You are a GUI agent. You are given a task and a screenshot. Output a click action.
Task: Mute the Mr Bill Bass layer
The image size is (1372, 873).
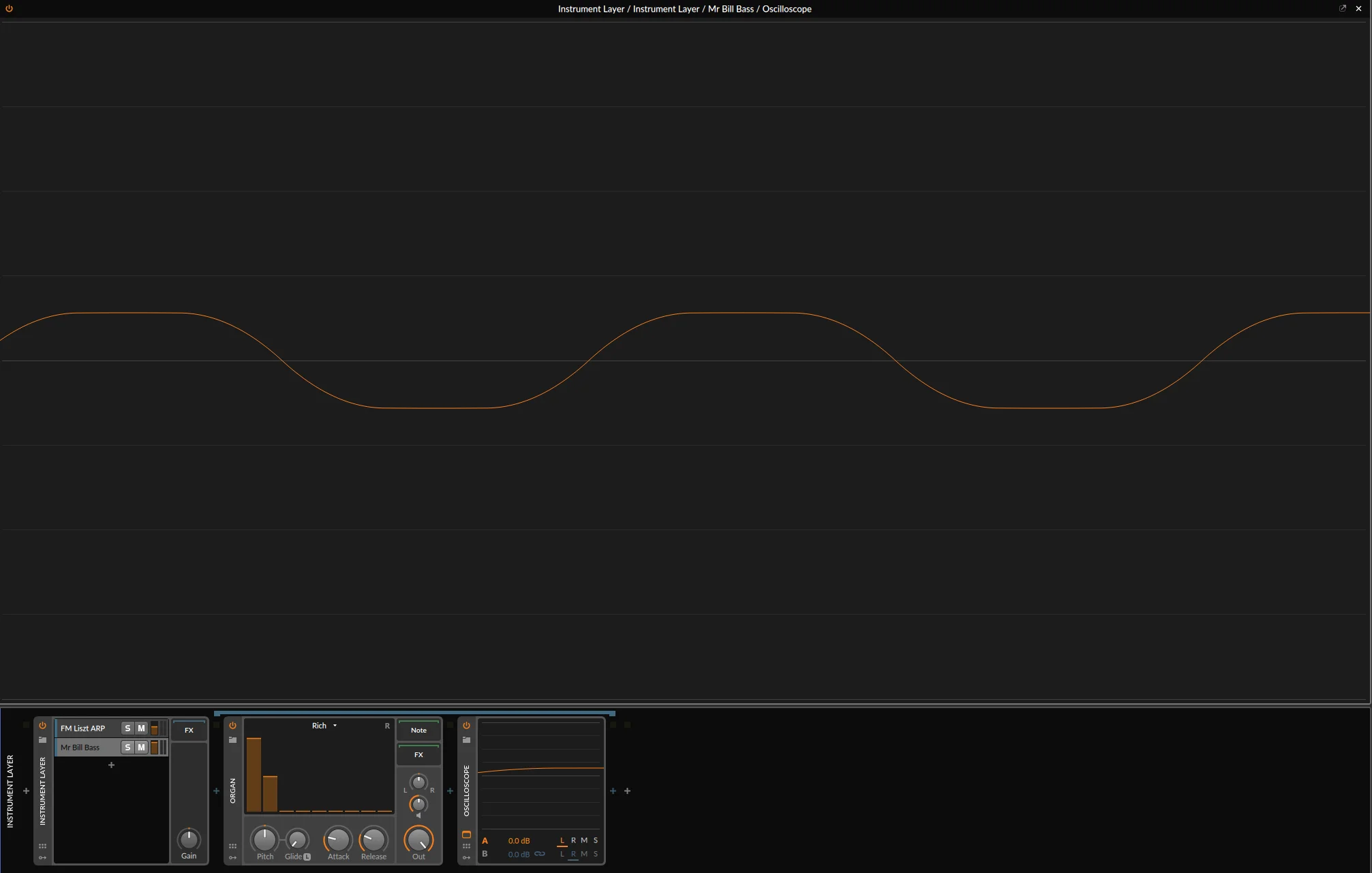tap(141, 748)
